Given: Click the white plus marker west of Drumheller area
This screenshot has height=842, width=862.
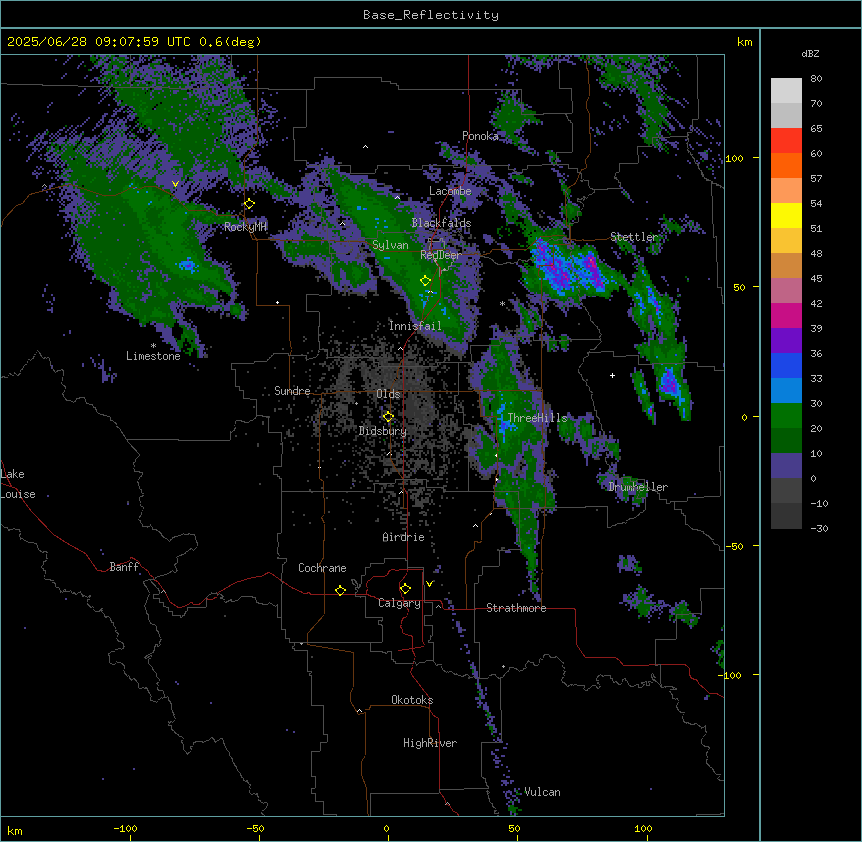Looking at the screenshot, I should point(612,375).
